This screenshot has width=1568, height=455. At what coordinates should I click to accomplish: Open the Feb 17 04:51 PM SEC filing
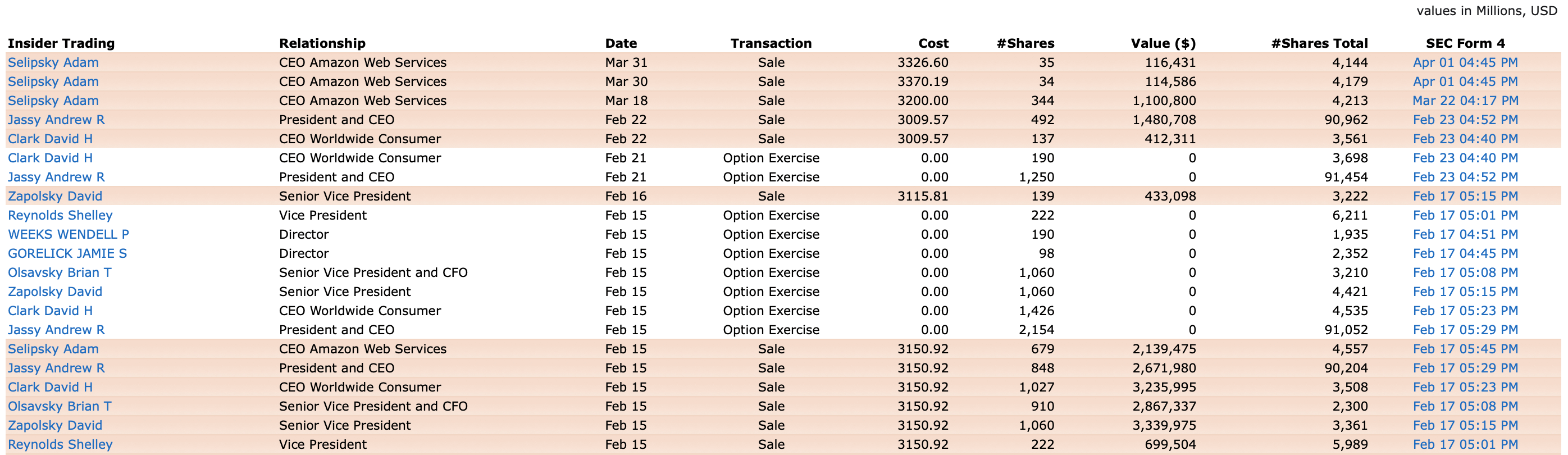pos(1465,234)
